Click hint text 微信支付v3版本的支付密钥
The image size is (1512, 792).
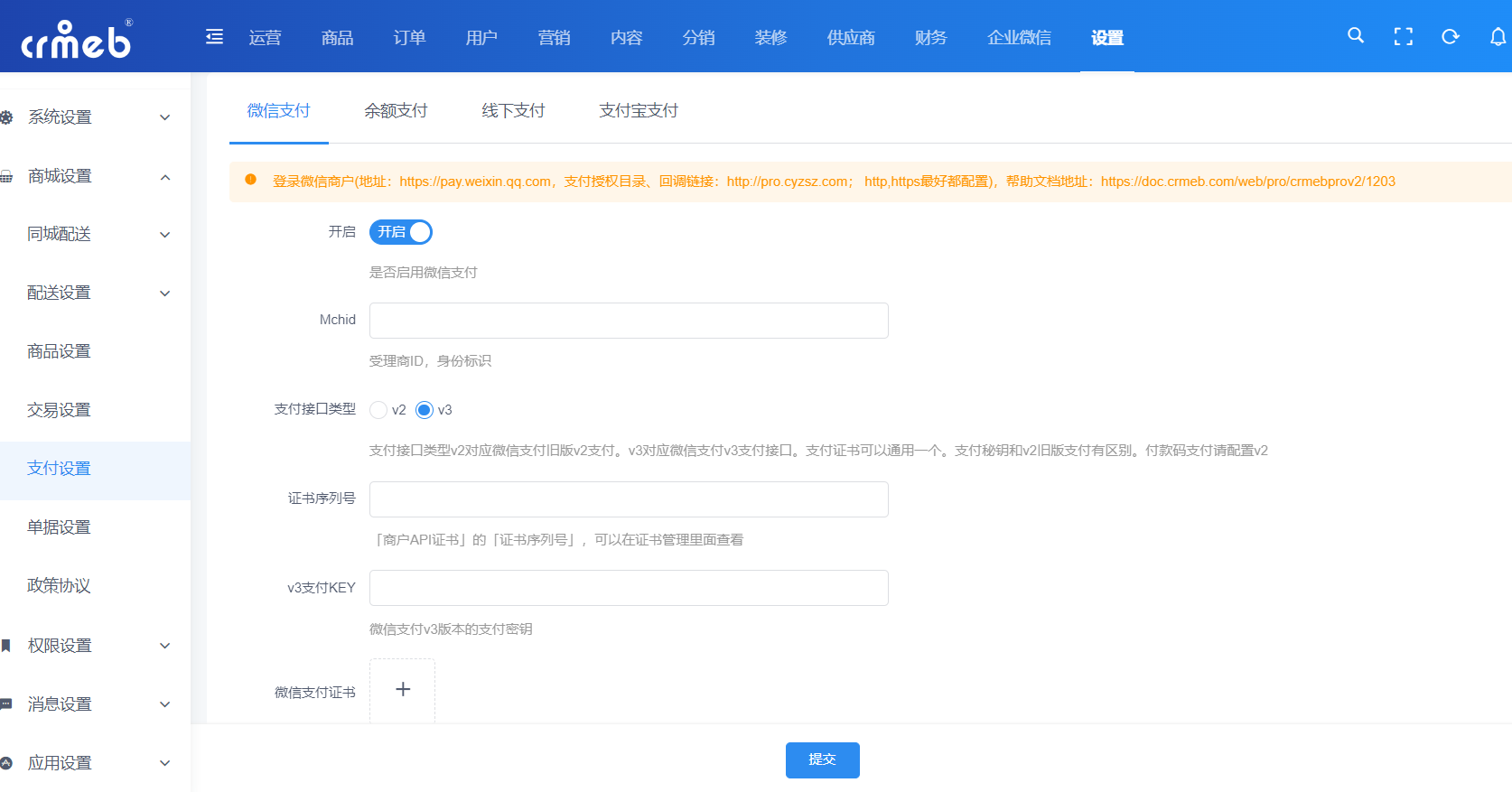tap(451, 629)
